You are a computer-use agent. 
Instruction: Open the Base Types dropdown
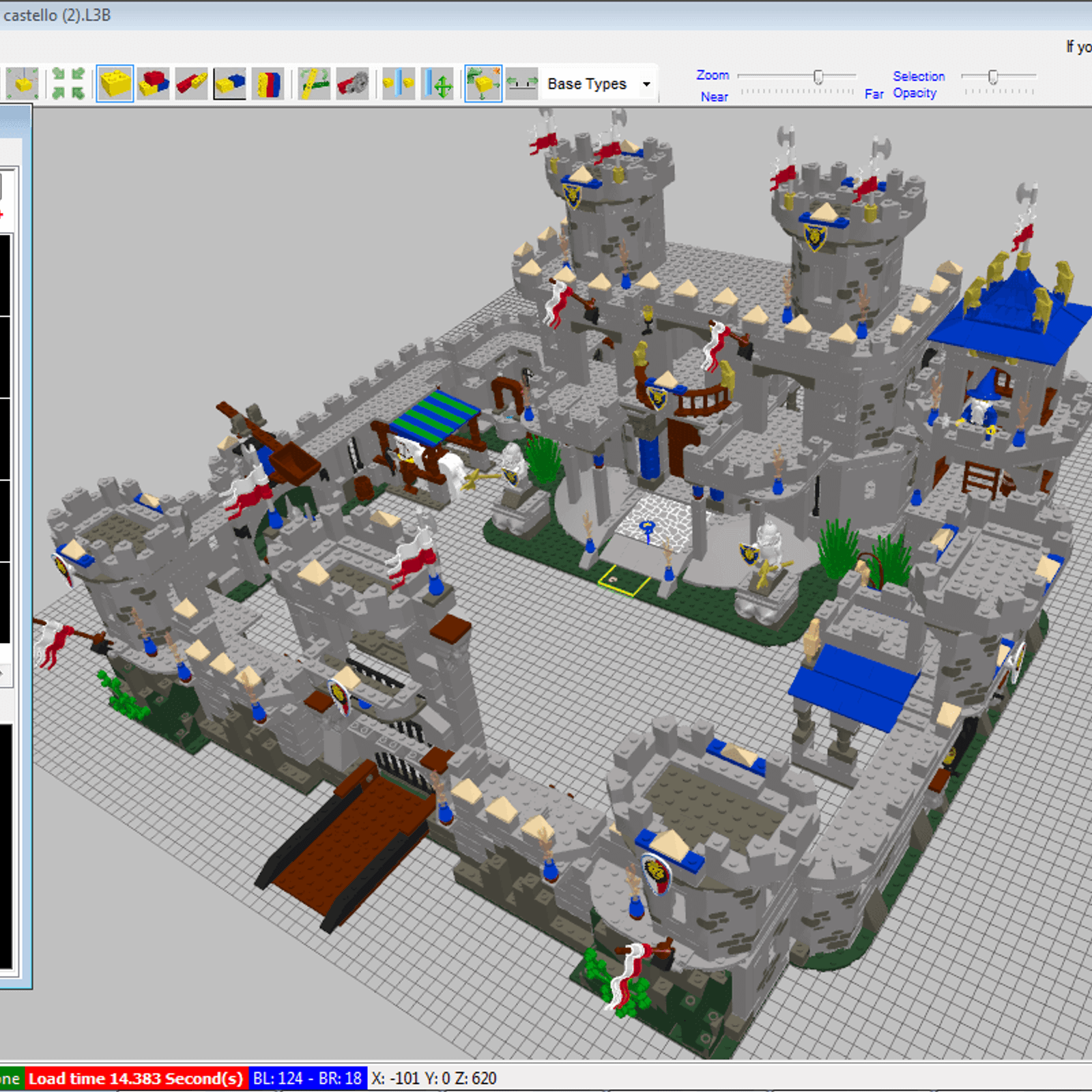[x=599, y=84]
